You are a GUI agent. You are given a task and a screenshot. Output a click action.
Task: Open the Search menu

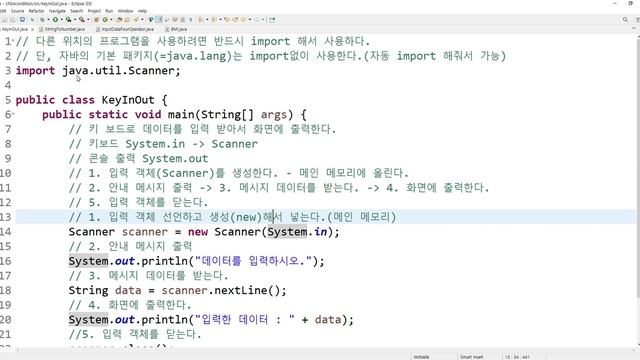pos(77,11)
